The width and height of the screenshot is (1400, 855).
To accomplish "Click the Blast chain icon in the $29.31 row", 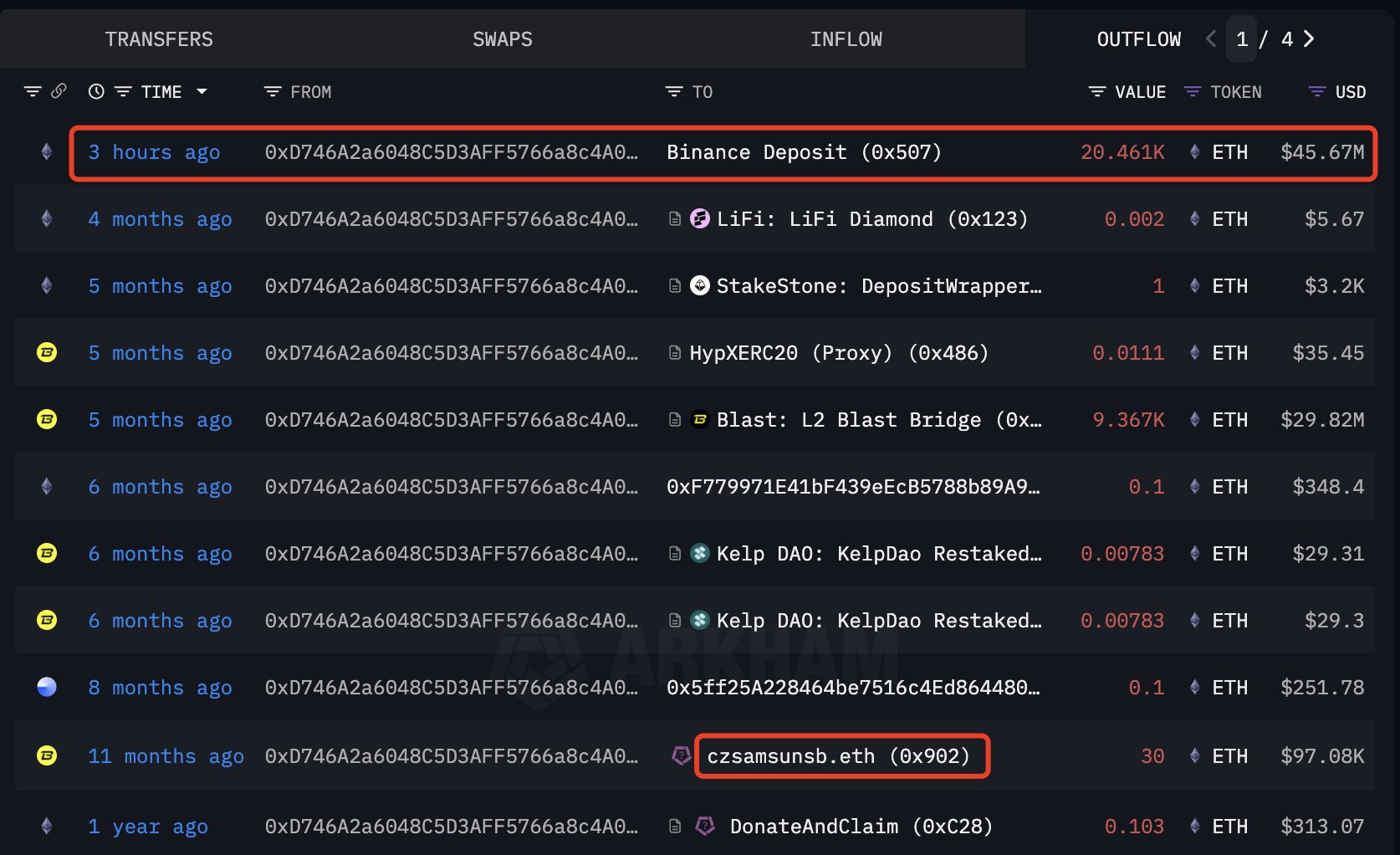I will [47, 553].
